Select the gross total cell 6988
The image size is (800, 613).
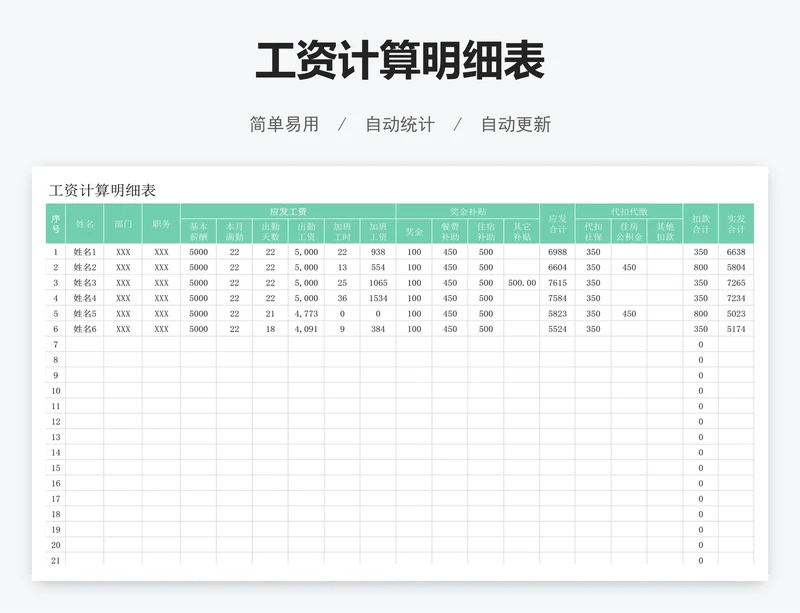tap(558, 252)
